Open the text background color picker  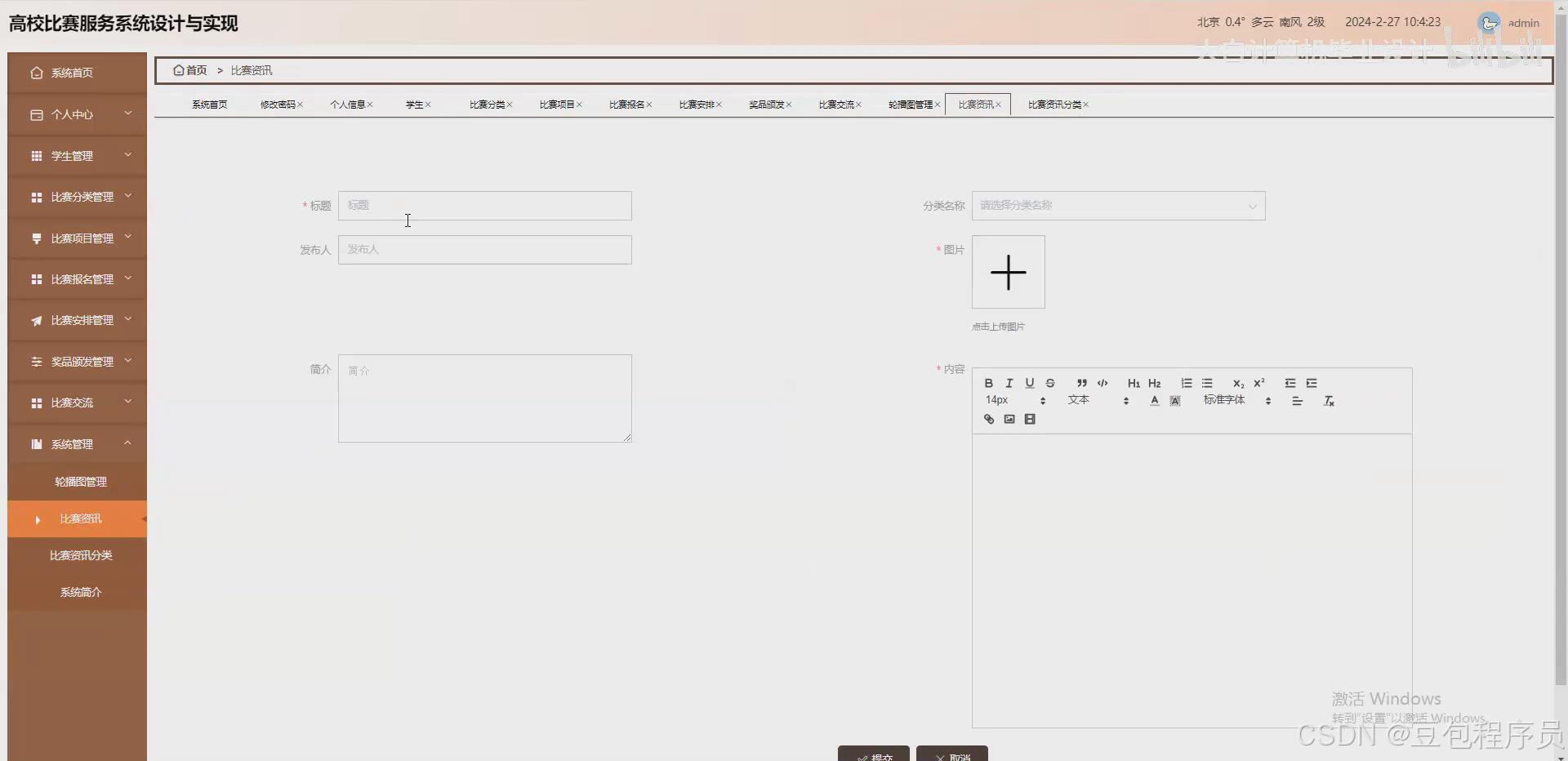click(x=1175, y=401)
